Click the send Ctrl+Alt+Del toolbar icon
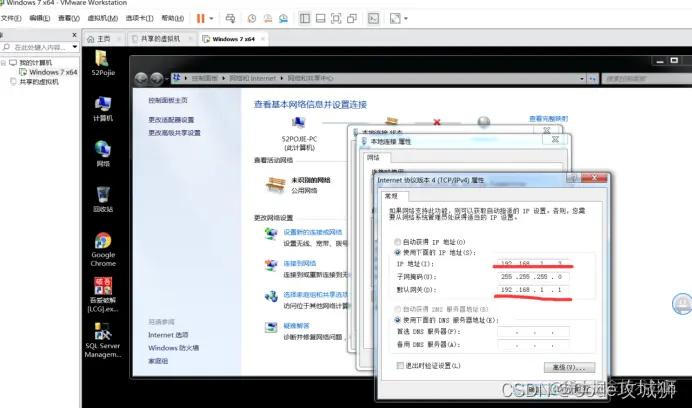The image size is (692, 409). pyautogui.click(x=230, y=19)
